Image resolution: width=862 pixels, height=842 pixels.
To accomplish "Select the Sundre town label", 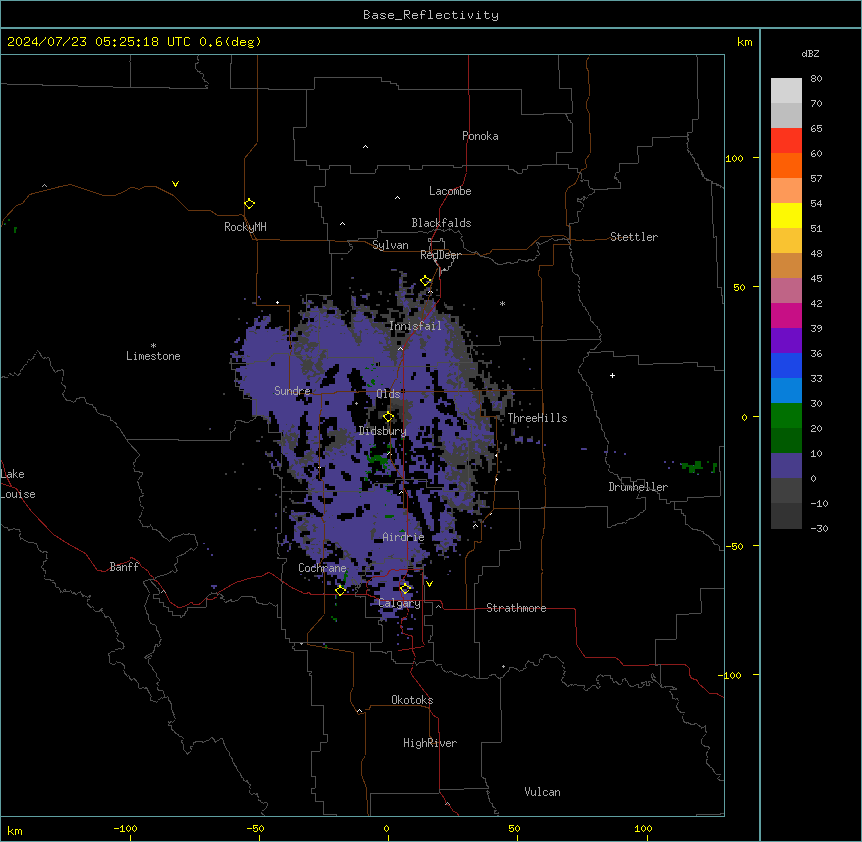I will (x=292, y=391).
